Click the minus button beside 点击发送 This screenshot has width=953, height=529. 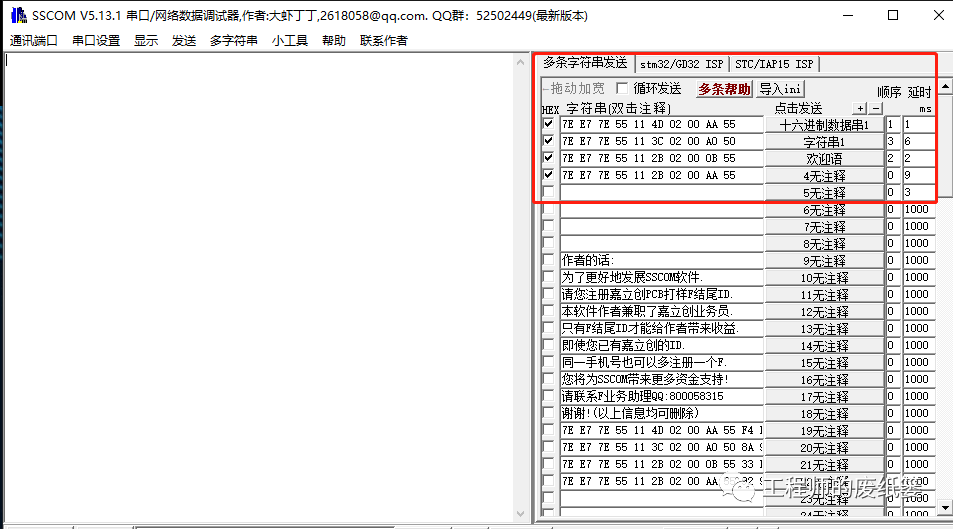(x=876, y=108)
